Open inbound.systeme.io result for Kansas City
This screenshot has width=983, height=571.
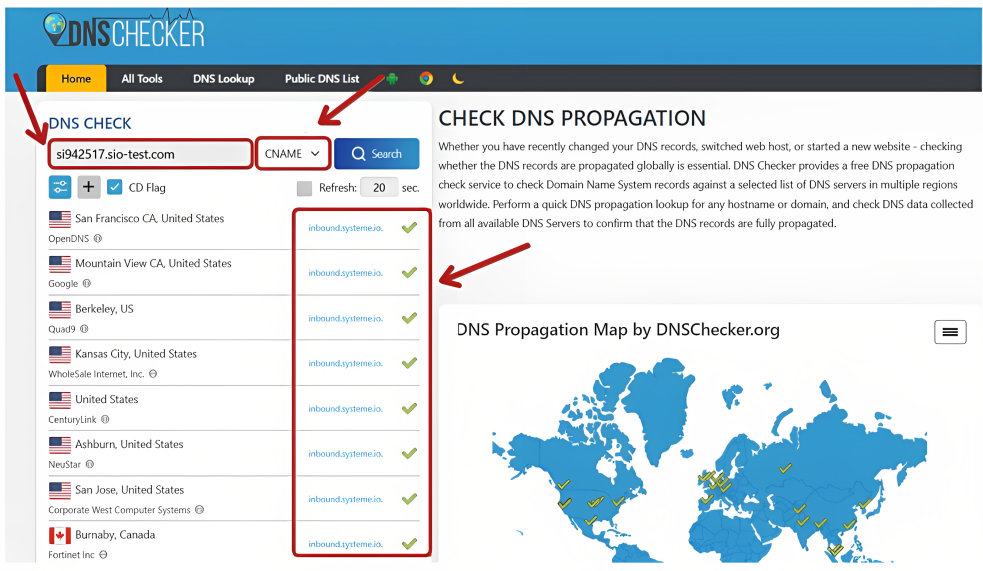(x=345, y=364)
